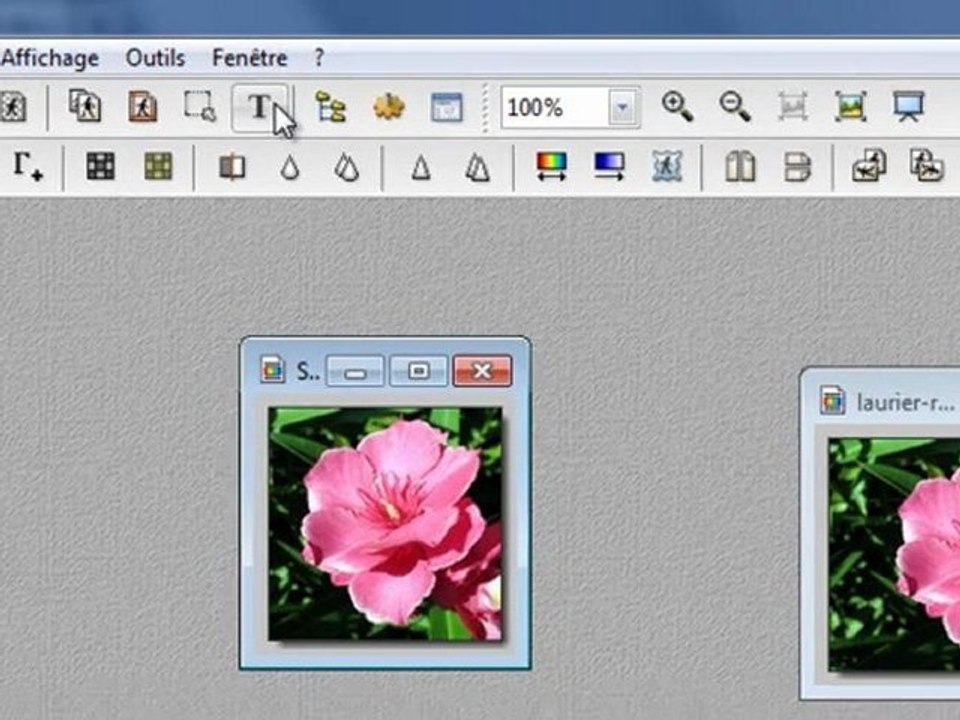Click the rainbow variation of hue icon
The width and height of the screenshot is (960, 720).
(x=552, y=167)
